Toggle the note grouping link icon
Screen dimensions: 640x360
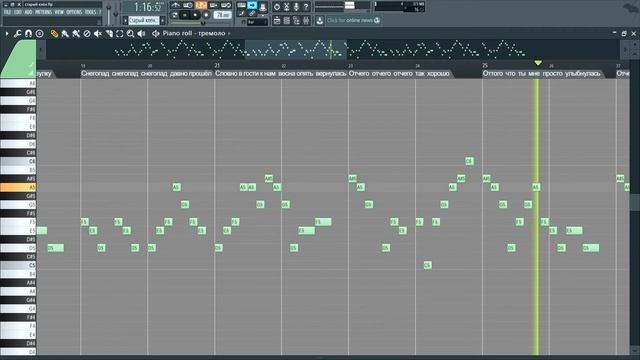tap(252, 14)
